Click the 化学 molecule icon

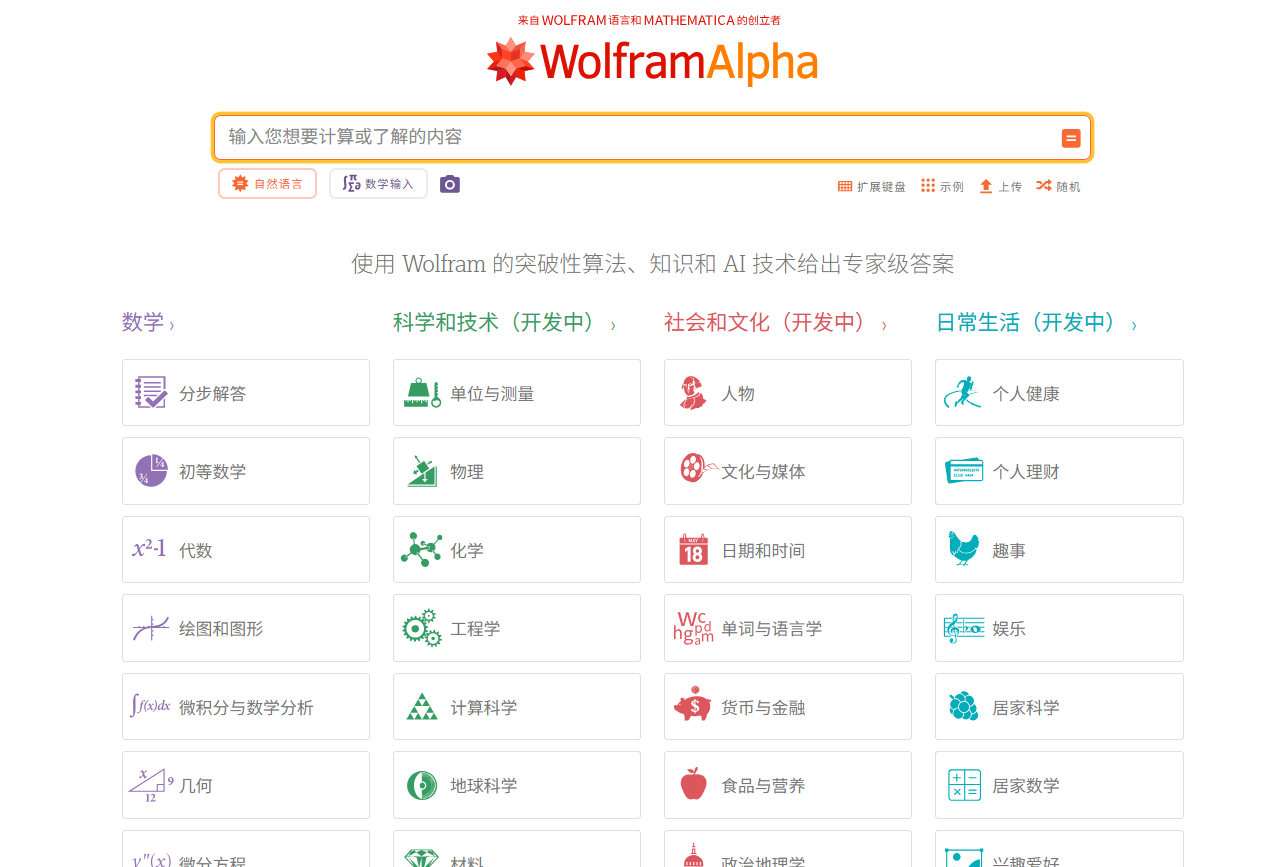tap(421, 549)
